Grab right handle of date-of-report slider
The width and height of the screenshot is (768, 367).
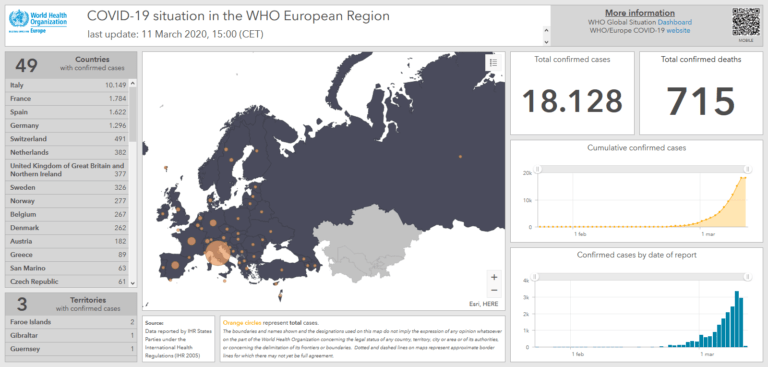(x=747, y=277)
